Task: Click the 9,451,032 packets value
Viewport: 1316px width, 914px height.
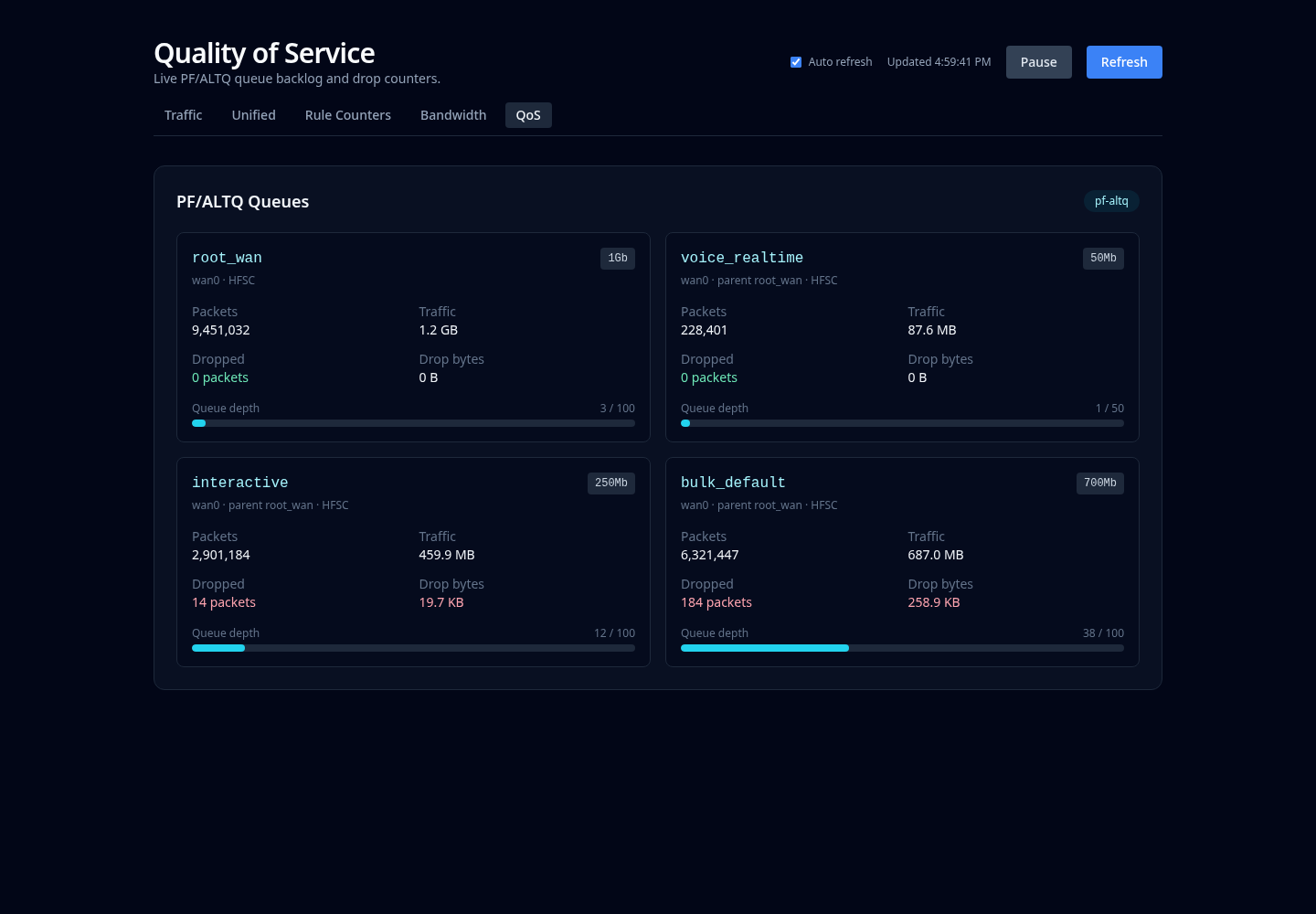Action: [x=221, y=330]
